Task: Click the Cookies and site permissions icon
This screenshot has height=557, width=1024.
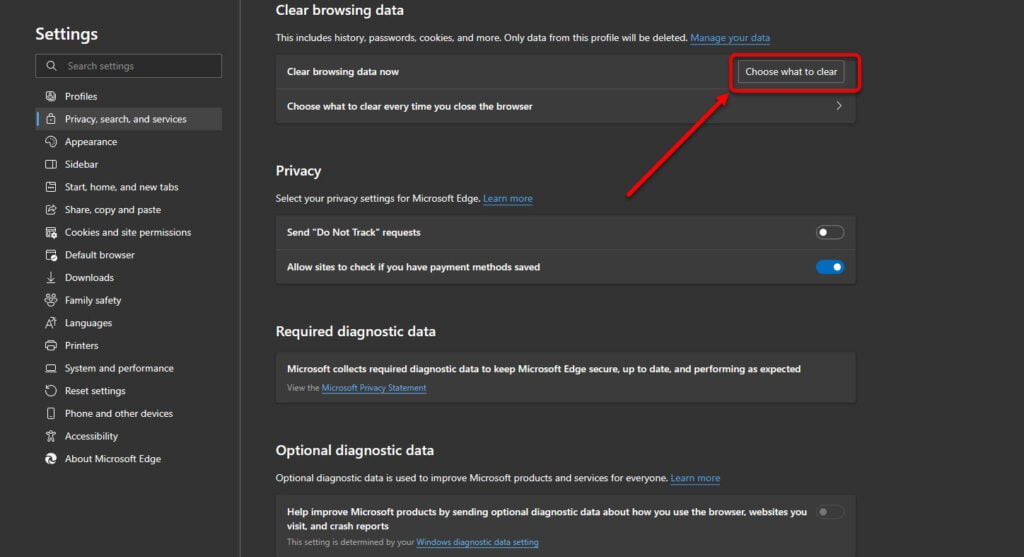Action: 51,232
